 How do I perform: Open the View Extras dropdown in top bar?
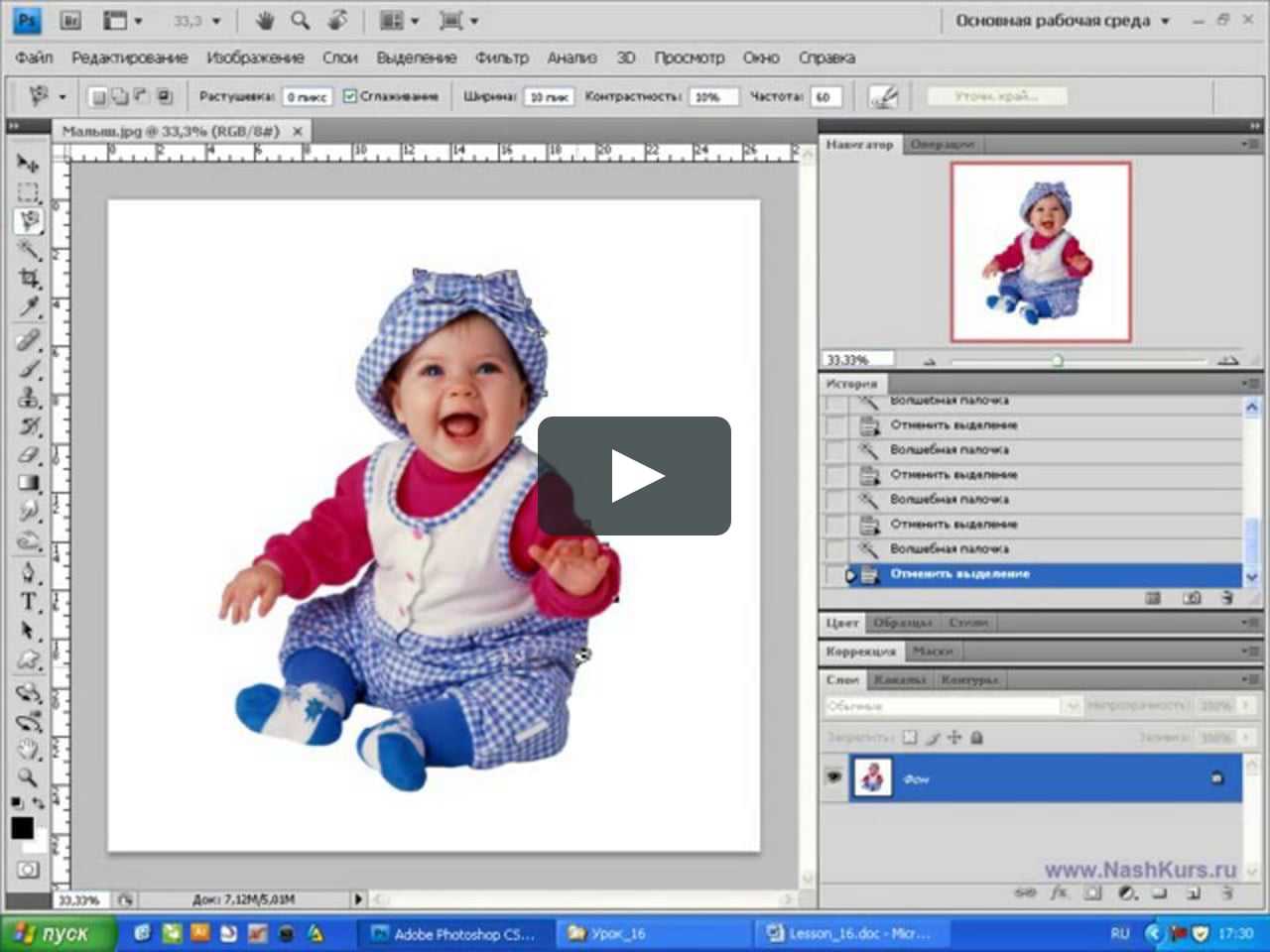tap(123, 20)
